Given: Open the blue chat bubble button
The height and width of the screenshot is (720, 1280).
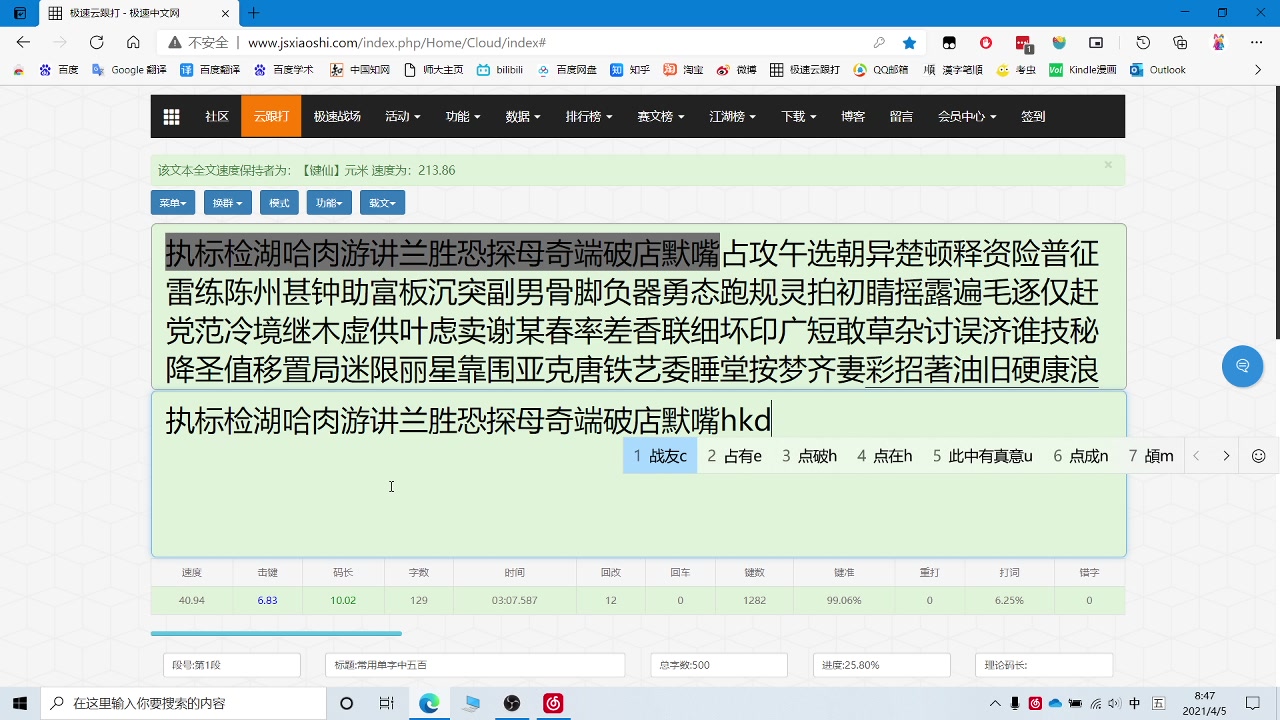Looking at the screenshot, I should (x=1242, y=366).
